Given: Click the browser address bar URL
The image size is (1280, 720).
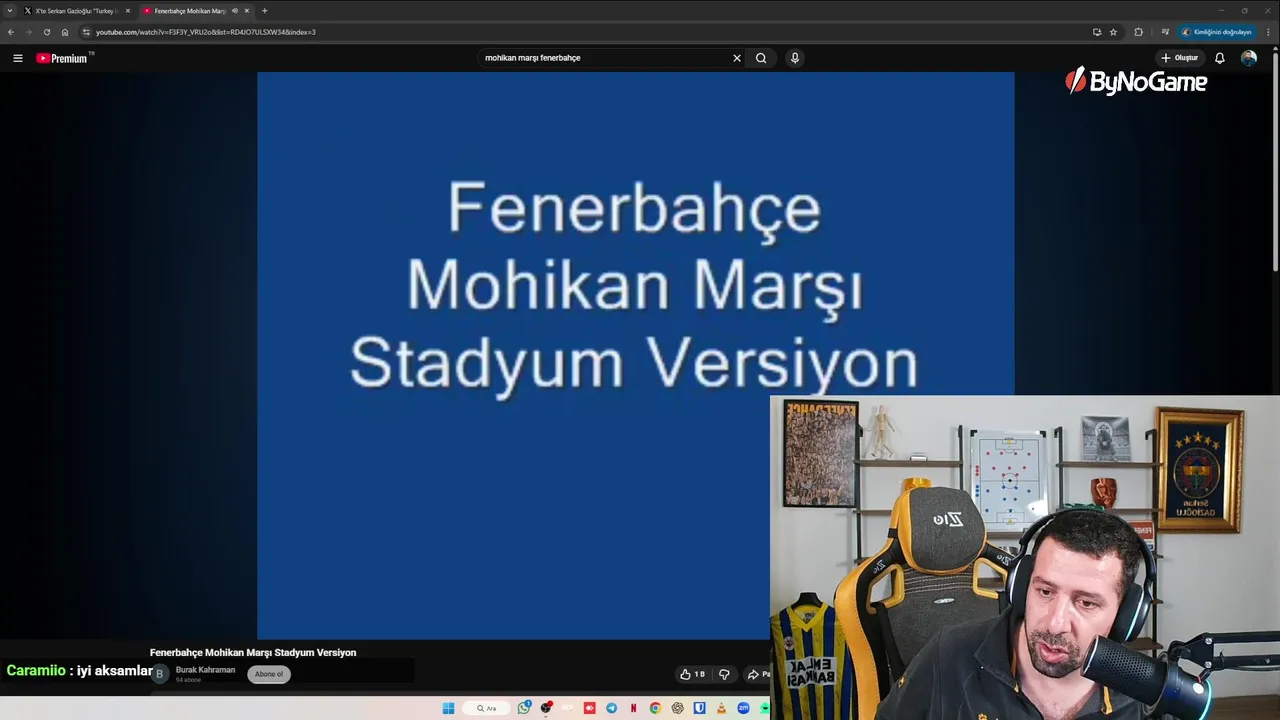Looking at the screenshot, I should [x=205, y=32].
